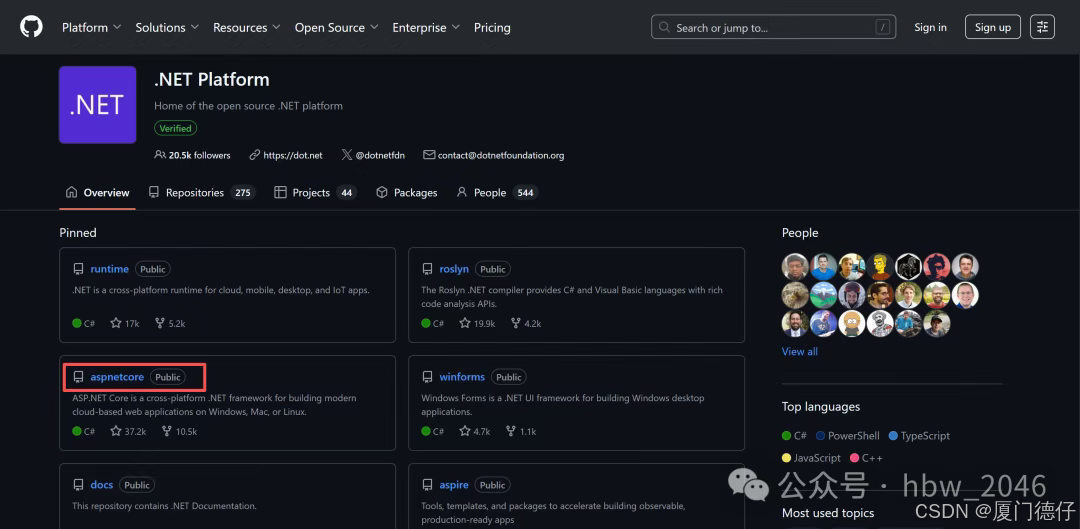Click the People sidebar heading
The width and height of the screenshot is (1080, 529).
click(800, 233)
